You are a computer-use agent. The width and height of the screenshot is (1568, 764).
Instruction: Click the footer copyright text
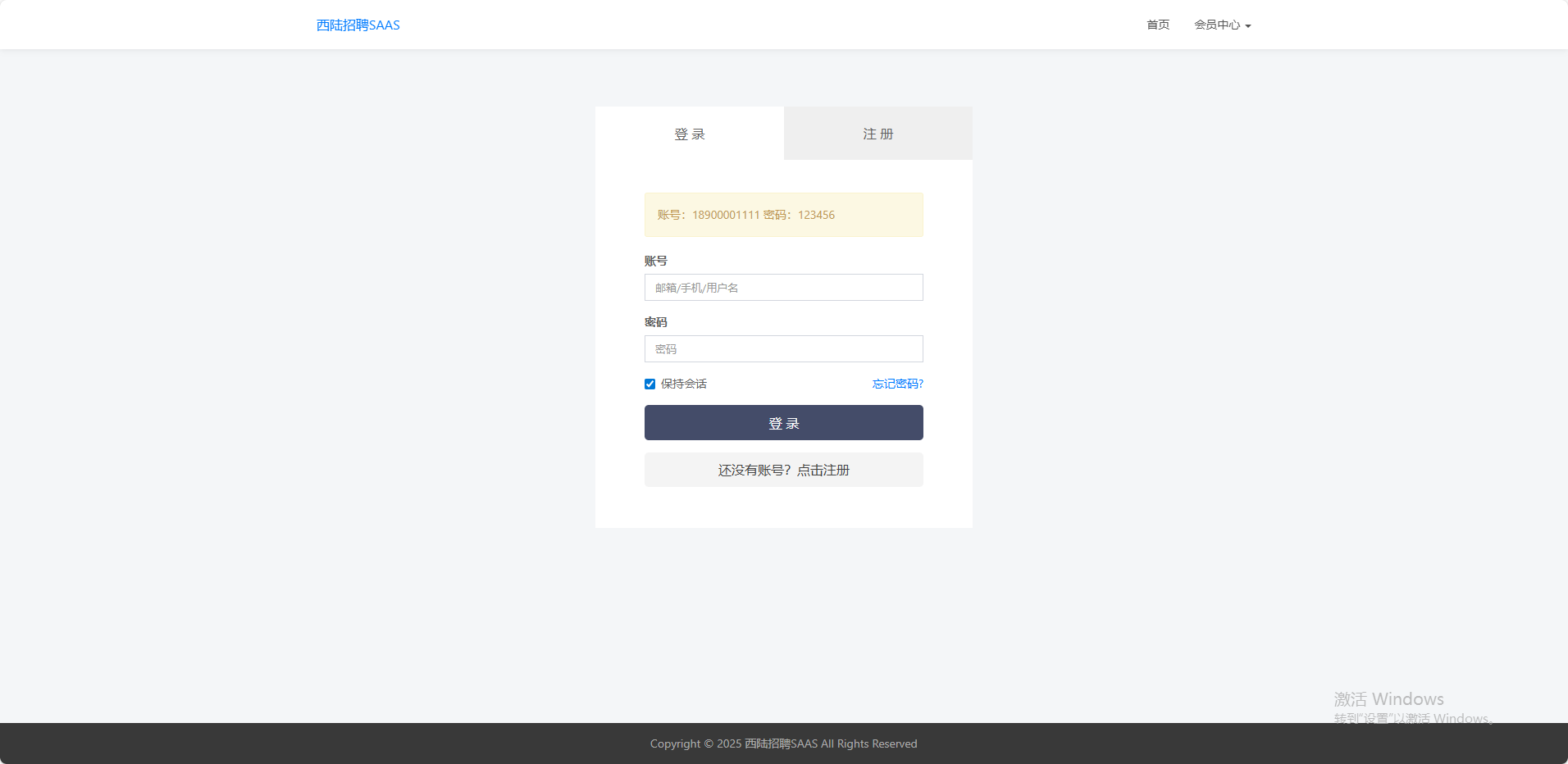pyautogui.click(x=783, y=744)
